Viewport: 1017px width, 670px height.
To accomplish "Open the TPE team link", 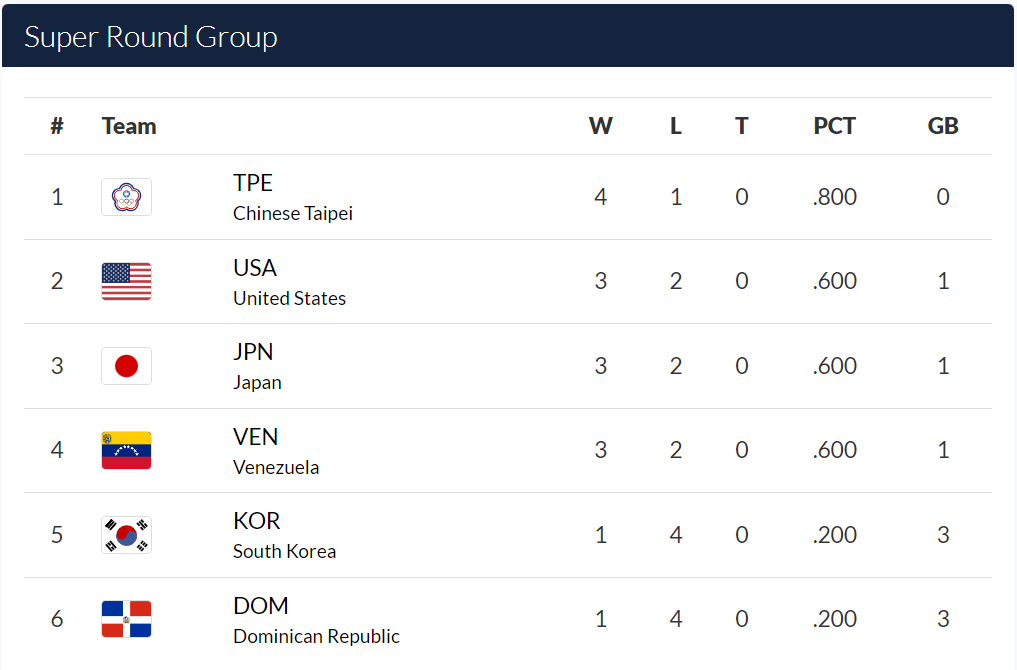I will point(253,183).
